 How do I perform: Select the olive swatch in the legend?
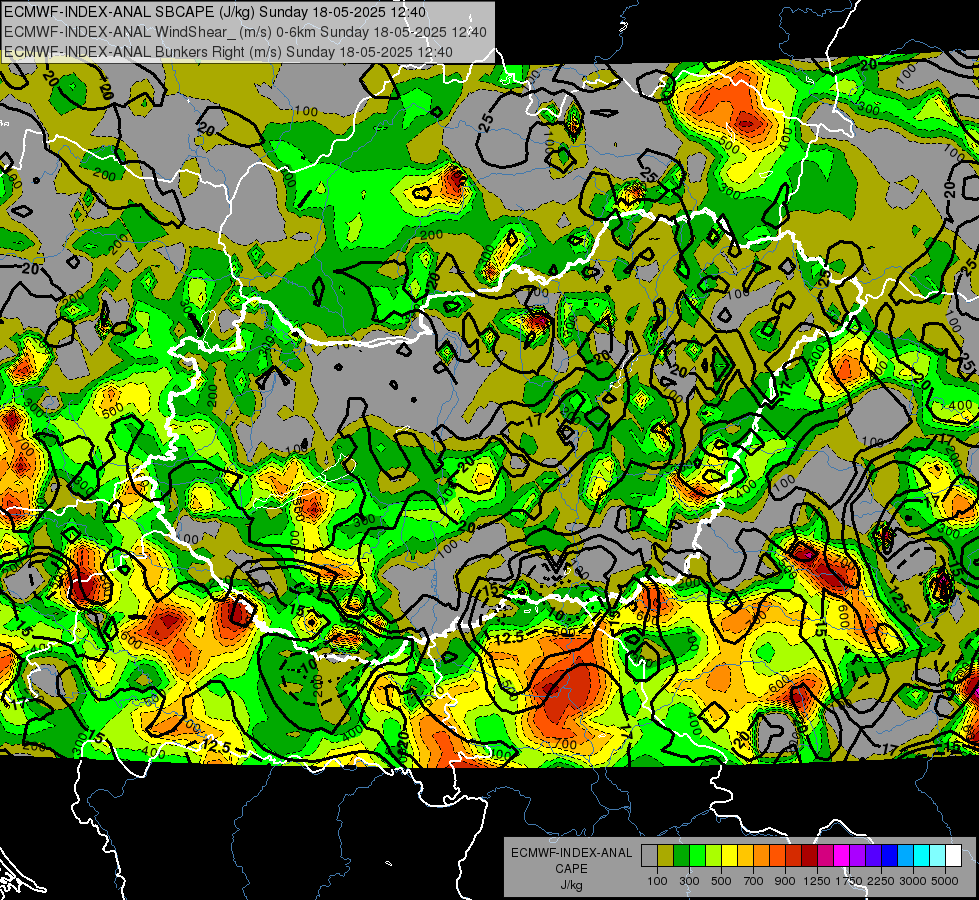pos(665,855)
